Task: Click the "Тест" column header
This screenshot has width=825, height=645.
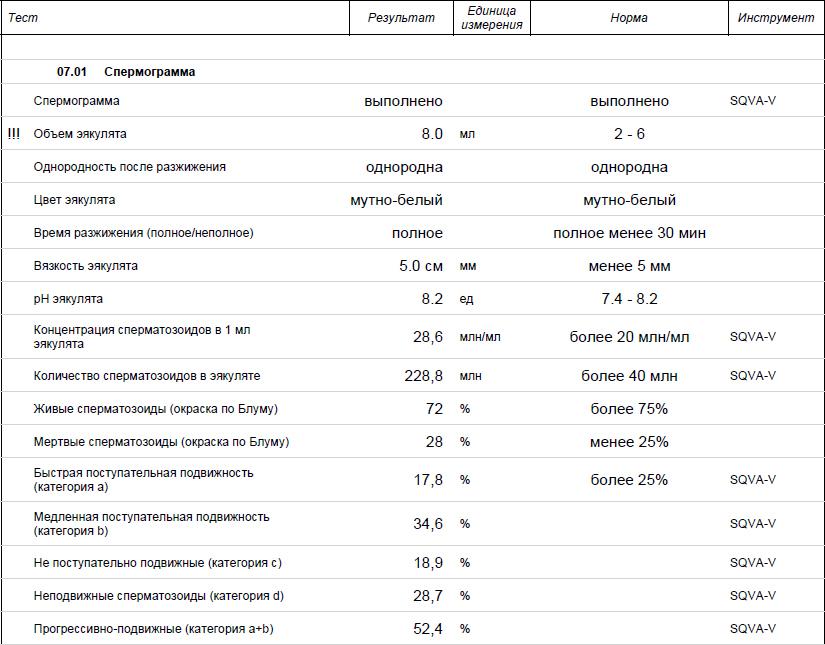Action: pyautogui.click(x=22, y=18)
